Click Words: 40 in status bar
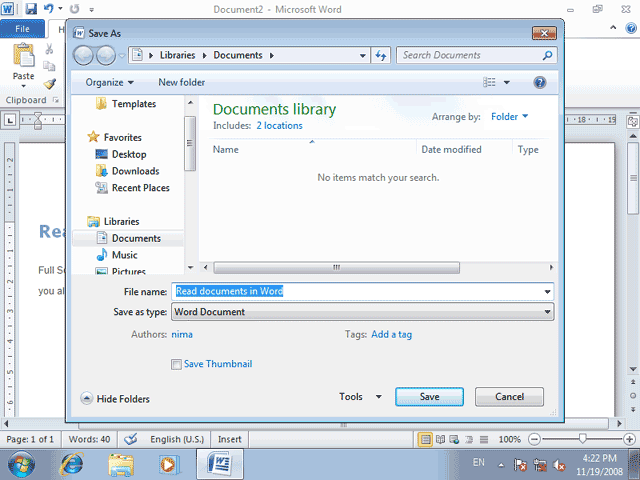The width and height of the screenshot is (640, 480). click(89, 439)
